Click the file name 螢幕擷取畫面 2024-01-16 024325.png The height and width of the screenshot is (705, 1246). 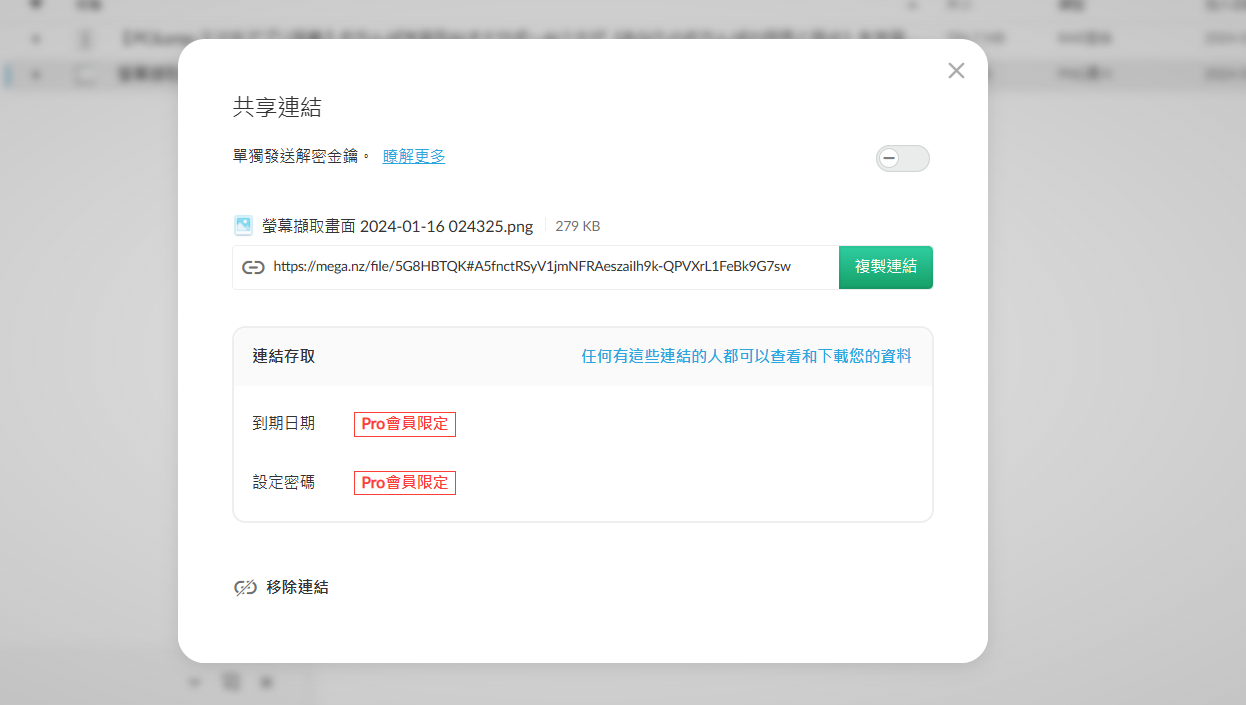[x=397, y=226]
